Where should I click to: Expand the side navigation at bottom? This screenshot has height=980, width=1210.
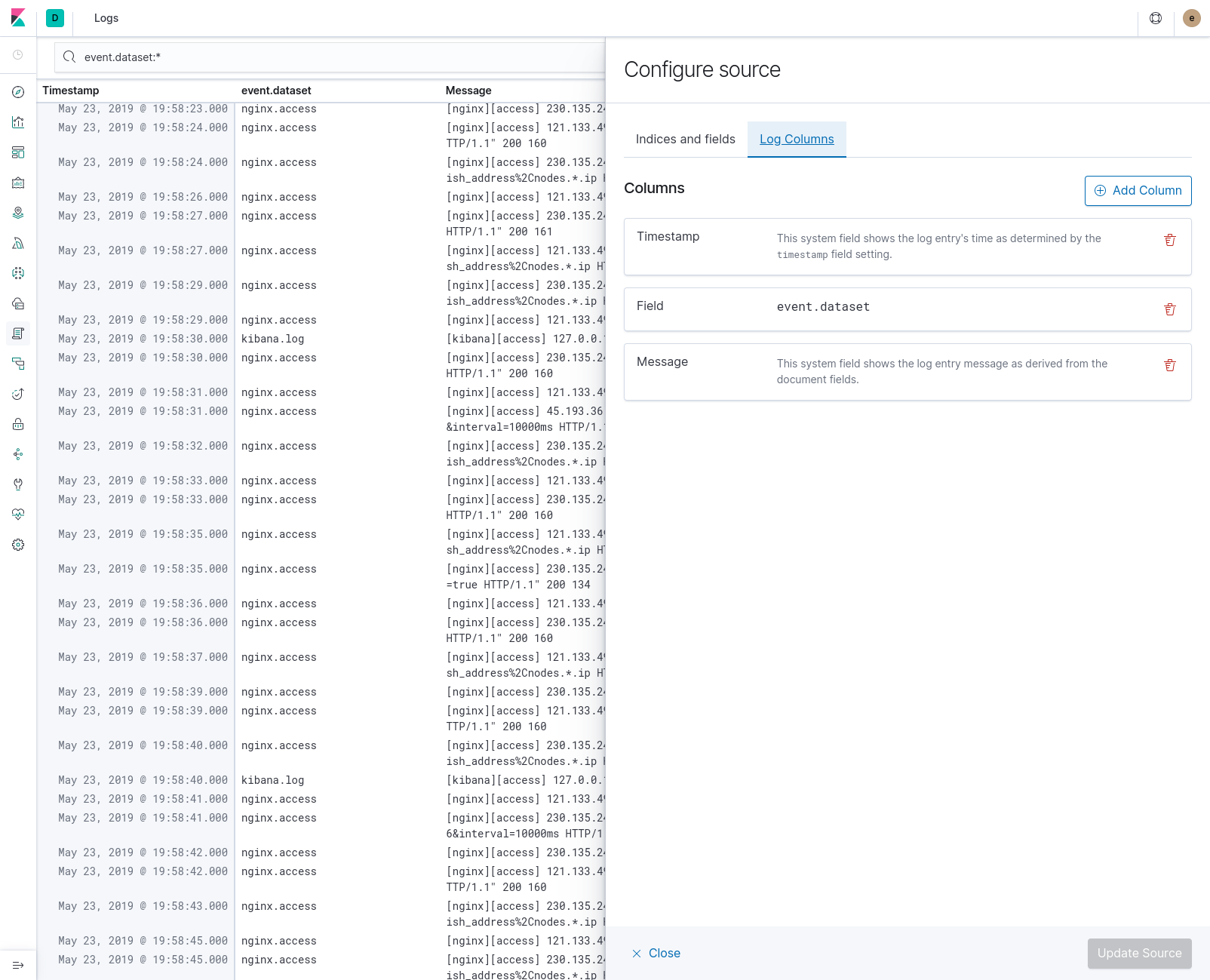click(18, 965)
